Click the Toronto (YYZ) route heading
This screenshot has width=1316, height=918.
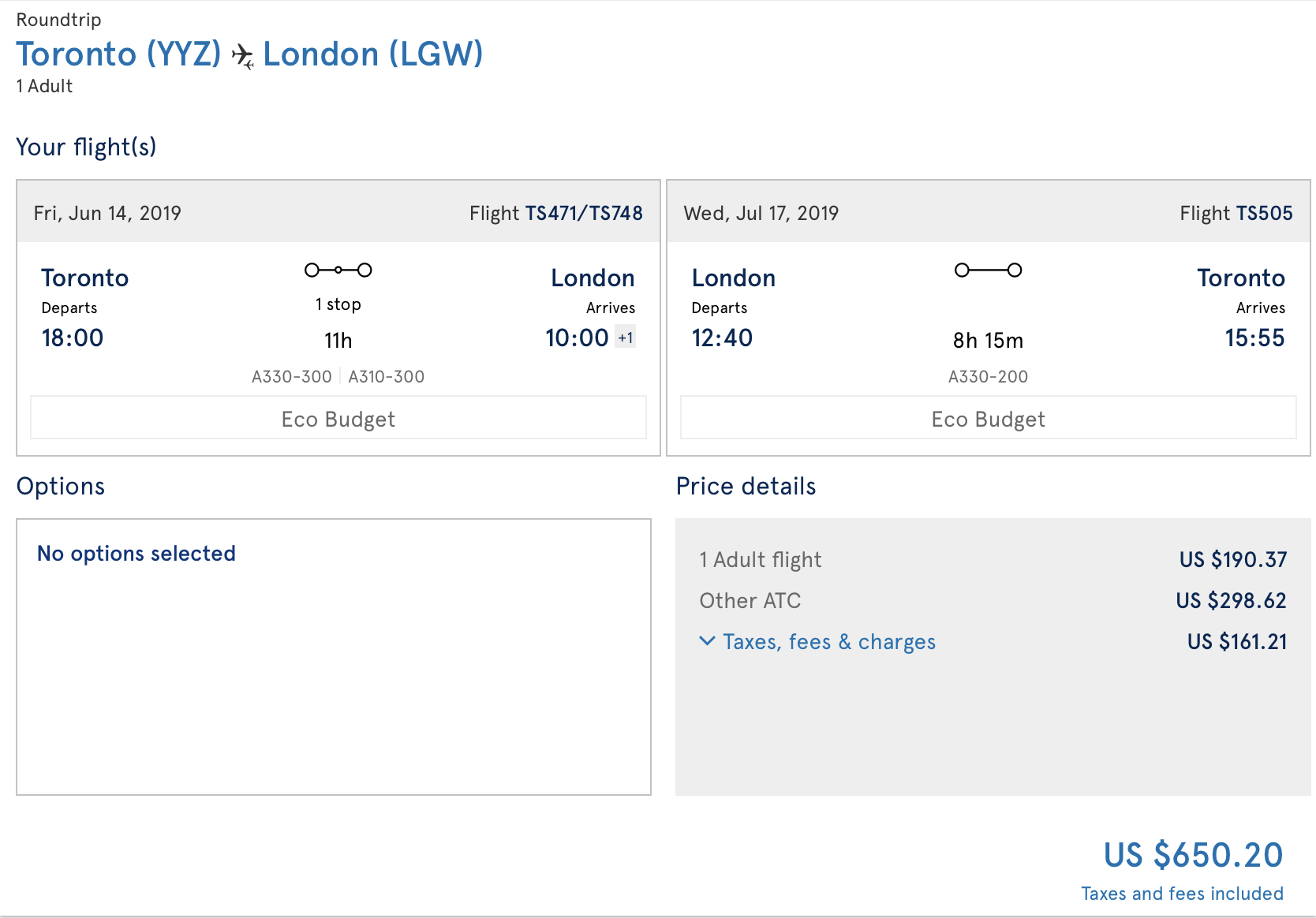pos(118,54)
